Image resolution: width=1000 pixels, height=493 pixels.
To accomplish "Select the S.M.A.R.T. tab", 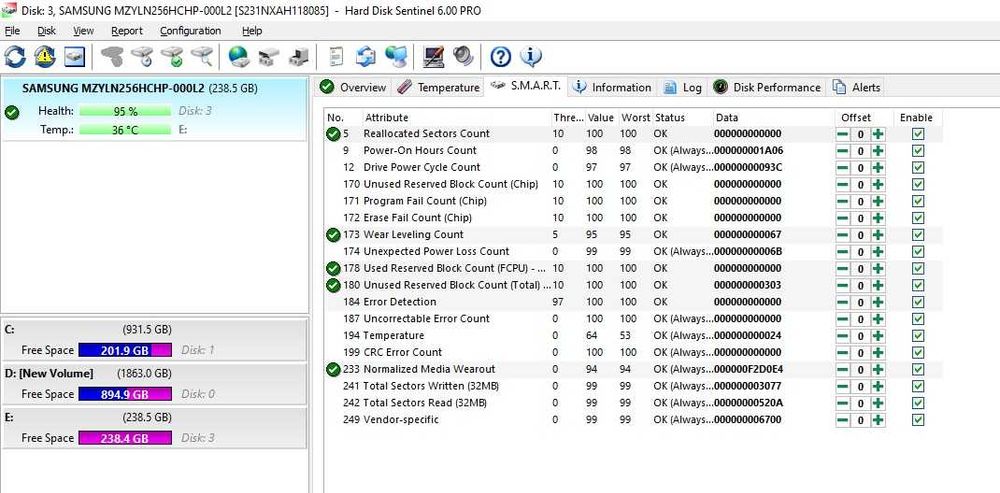I will pyautogui.click(x=526, y=86).
